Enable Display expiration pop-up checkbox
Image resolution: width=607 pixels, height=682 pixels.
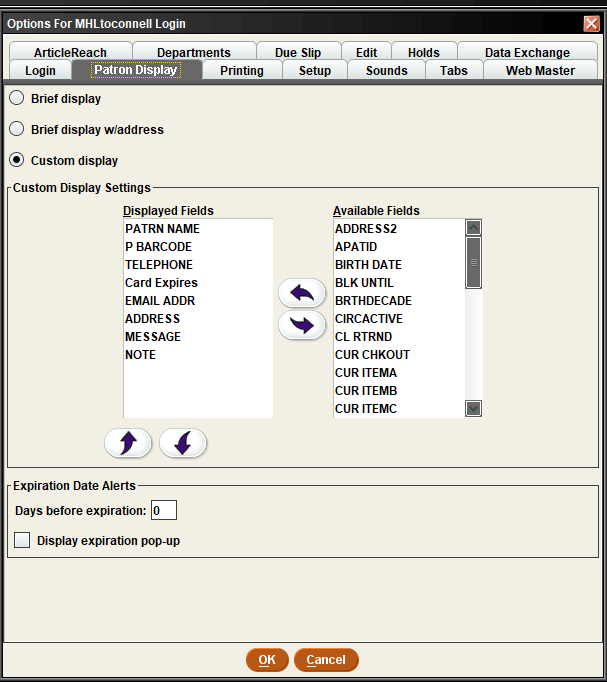[22, 540]
